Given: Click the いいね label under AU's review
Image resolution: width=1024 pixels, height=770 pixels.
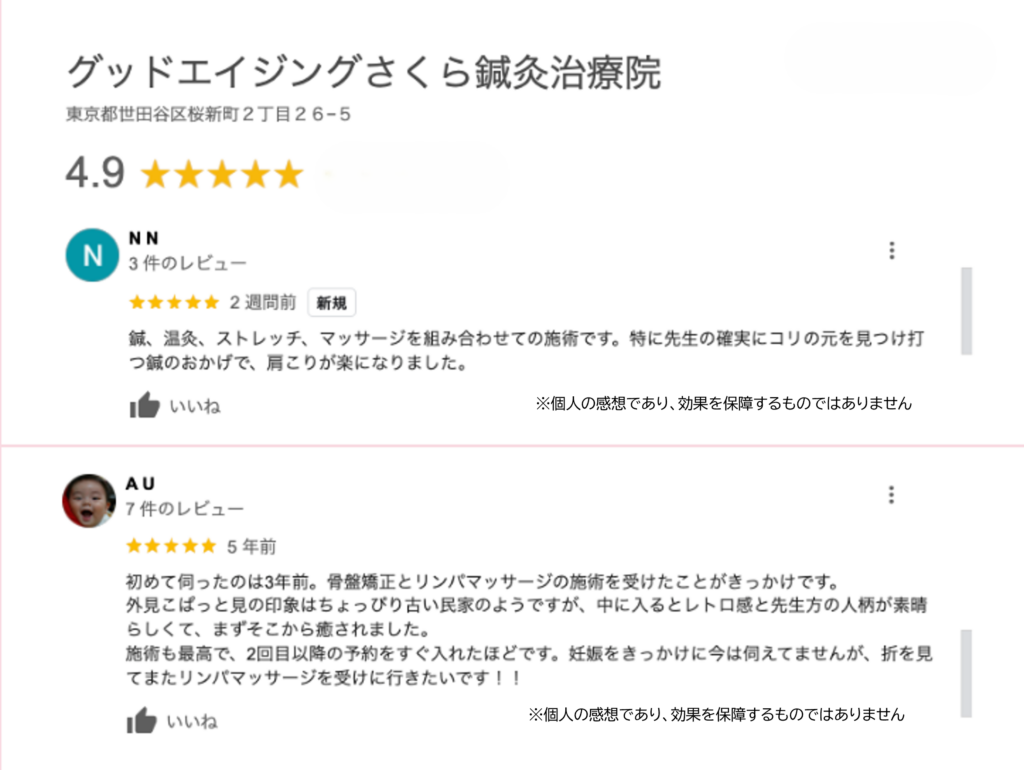Looking at the screenshot, I should click(192, 721).
